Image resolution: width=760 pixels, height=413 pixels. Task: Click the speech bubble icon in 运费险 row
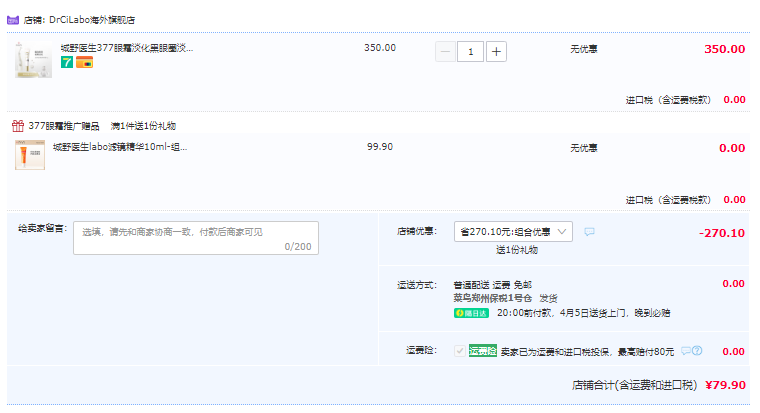pyautogui.click(x=686, y=350)
